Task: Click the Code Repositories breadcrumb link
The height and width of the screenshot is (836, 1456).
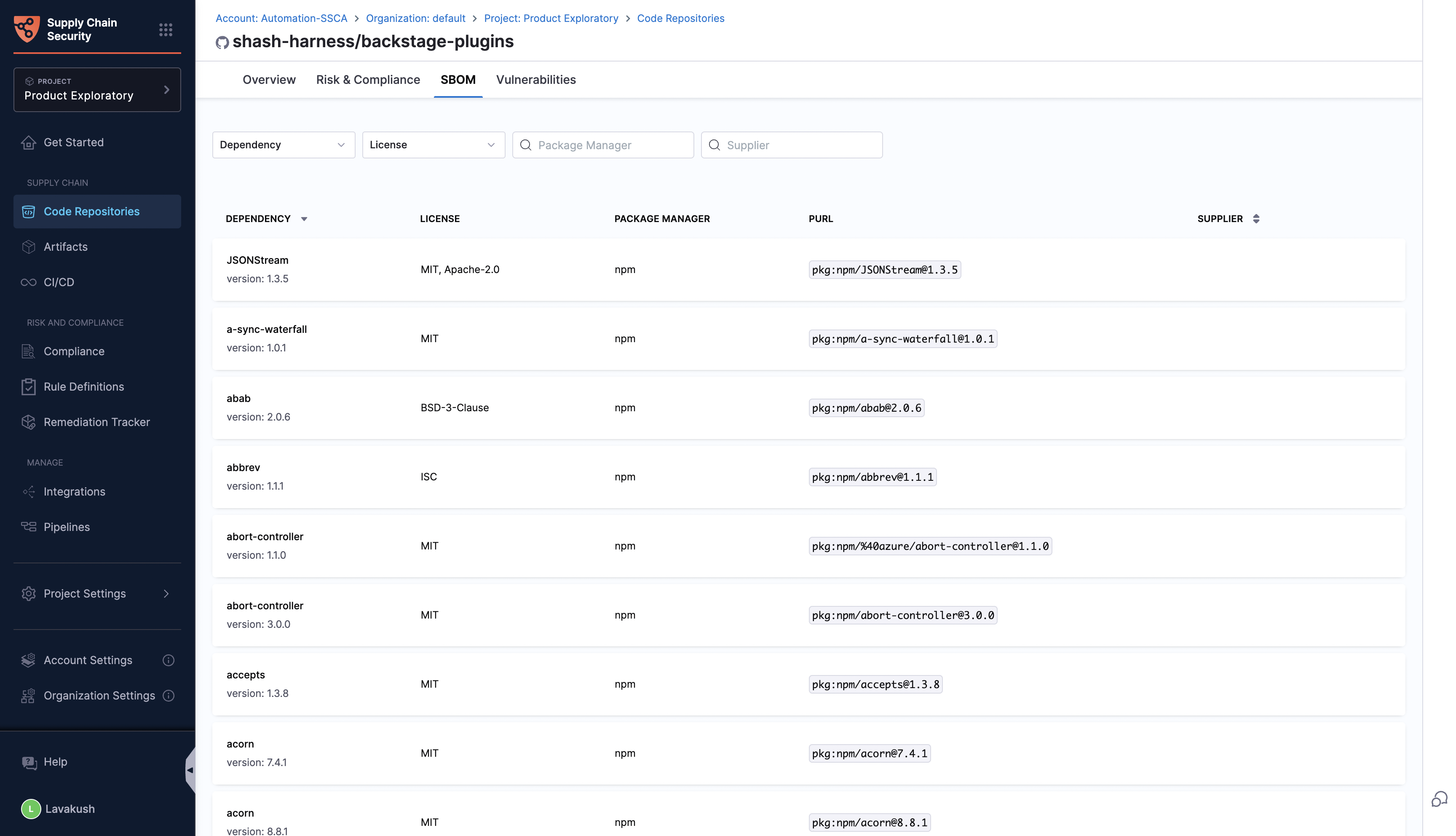Action: point(680,19)
